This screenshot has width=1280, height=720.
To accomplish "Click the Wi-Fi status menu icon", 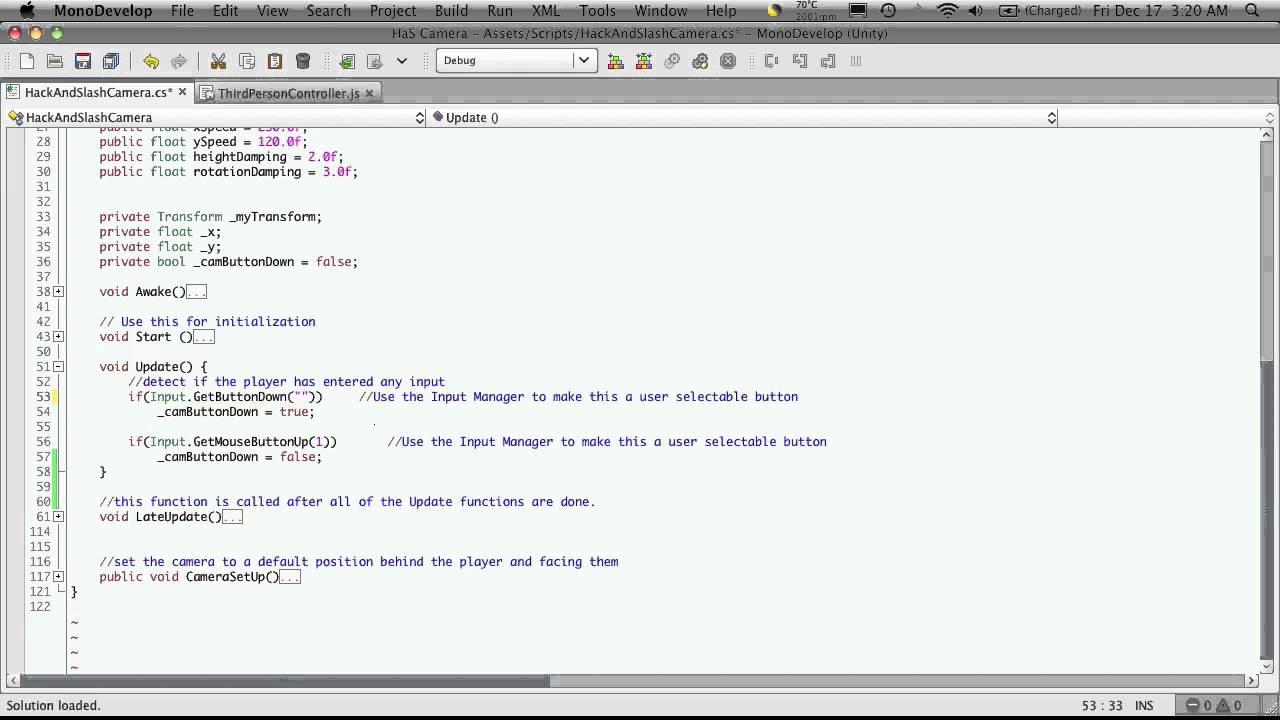I will click(947, 11).
